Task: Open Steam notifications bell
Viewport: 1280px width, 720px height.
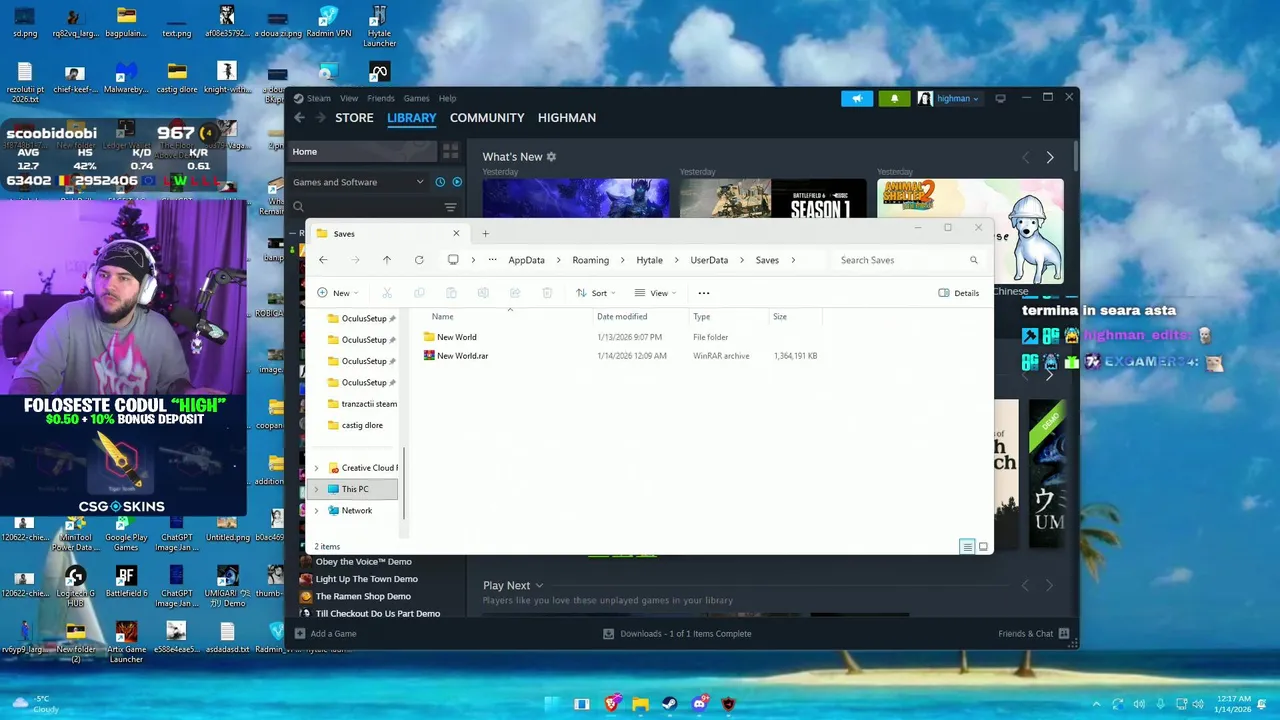Action: (x=894, y=98)
